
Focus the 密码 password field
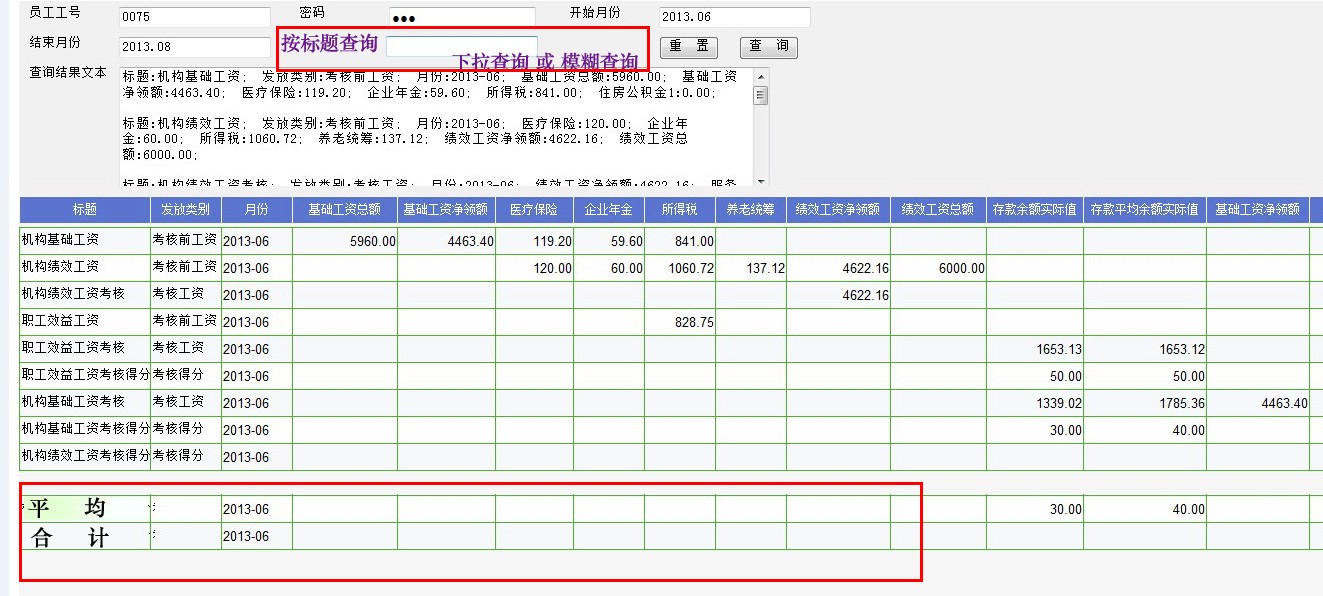tap(462, 17)
